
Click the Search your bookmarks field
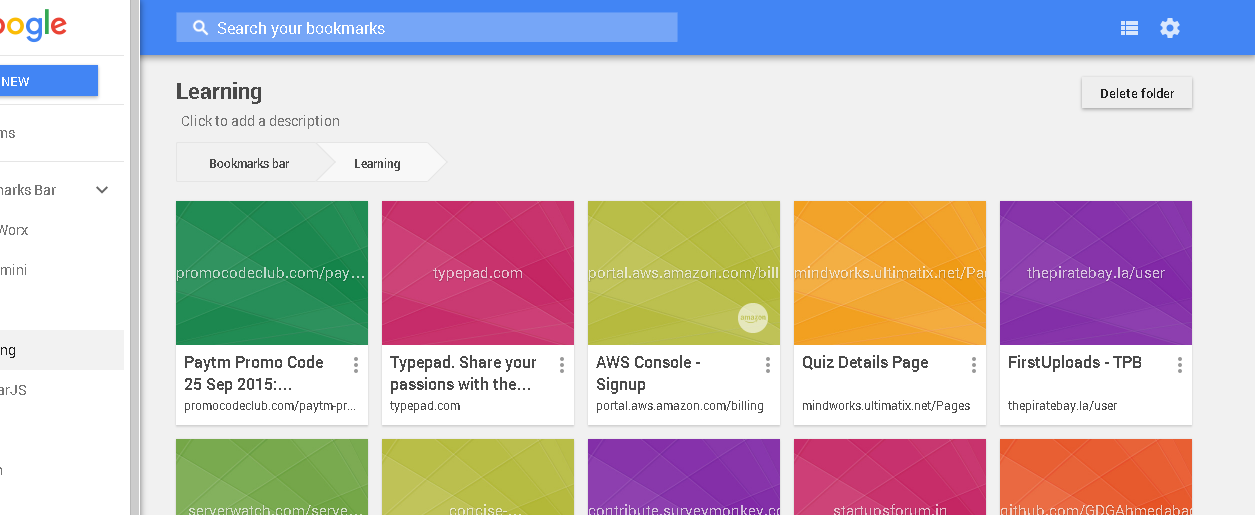[x=427, y=28]
